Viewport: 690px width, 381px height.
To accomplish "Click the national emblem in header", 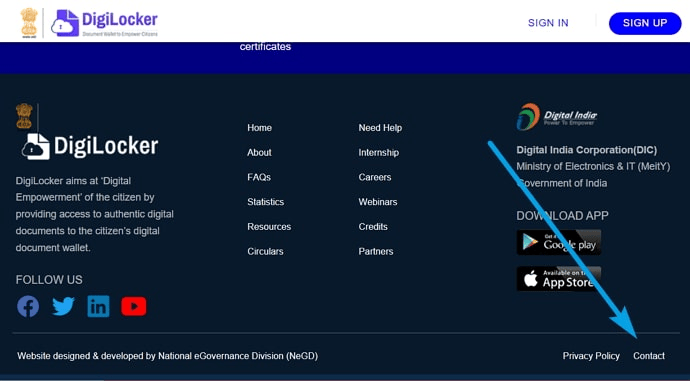I will tap(29, 23).
